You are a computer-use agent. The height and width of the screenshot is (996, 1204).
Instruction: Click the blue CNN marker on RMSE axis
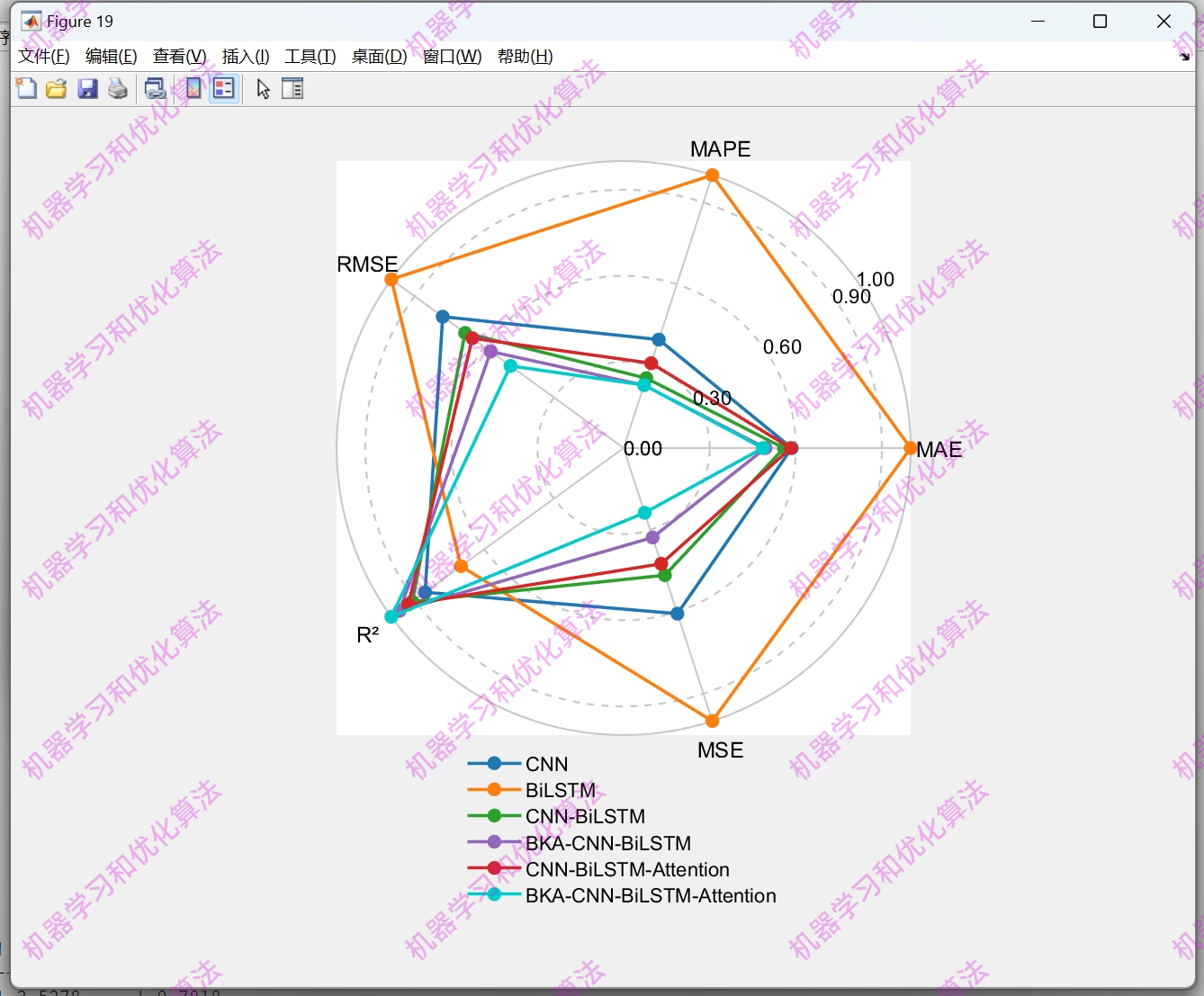click(x=442, y=317)
